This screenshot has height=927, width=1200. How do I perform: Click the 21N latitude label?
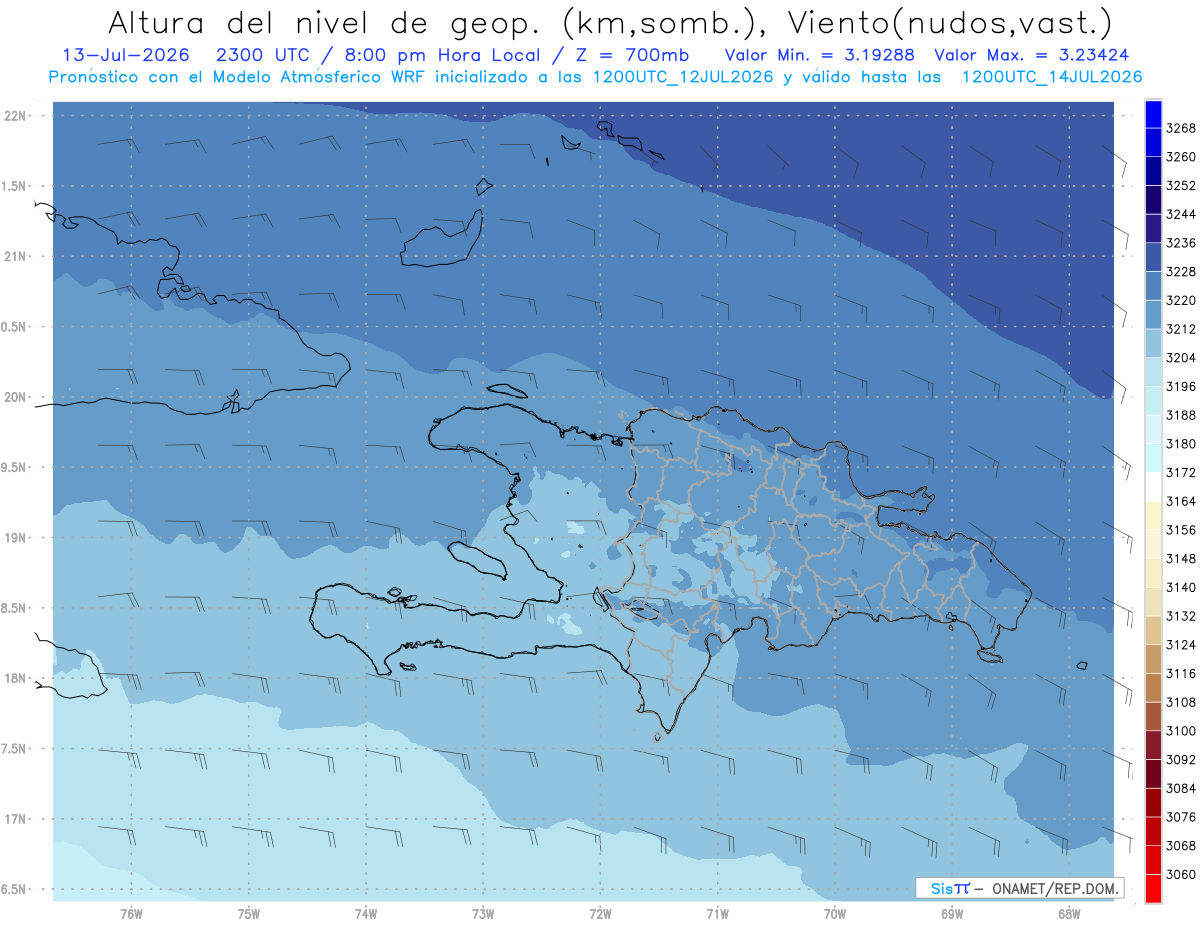tap(14, 257)
